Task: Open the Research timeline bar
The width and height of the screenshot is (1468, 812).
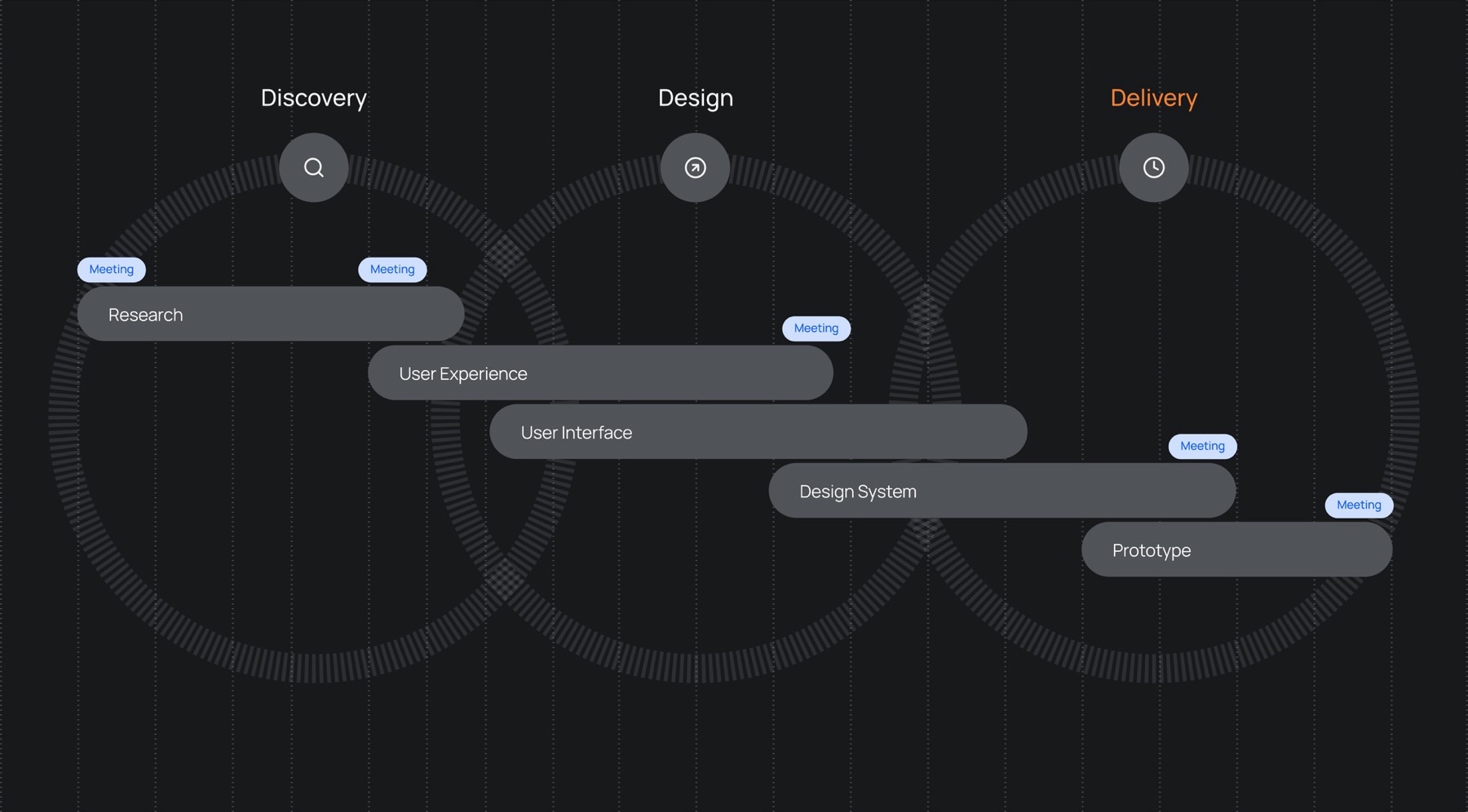Action: click(x=271, y=314)
